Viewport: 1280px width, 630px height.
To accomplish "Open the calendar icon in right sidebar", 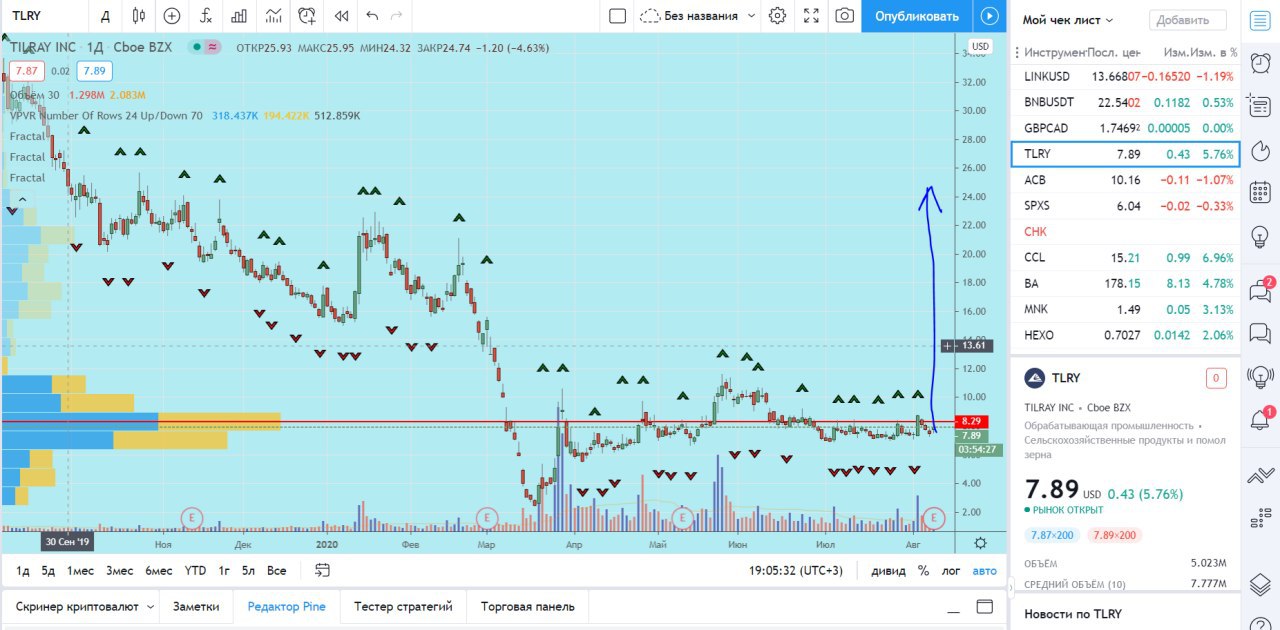I will [1260, 194].
